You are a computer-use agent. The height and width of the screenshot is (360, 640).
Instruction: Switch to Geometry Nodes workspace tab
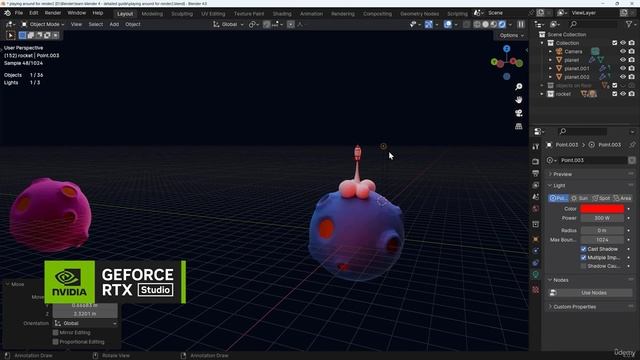coord(419,14)
